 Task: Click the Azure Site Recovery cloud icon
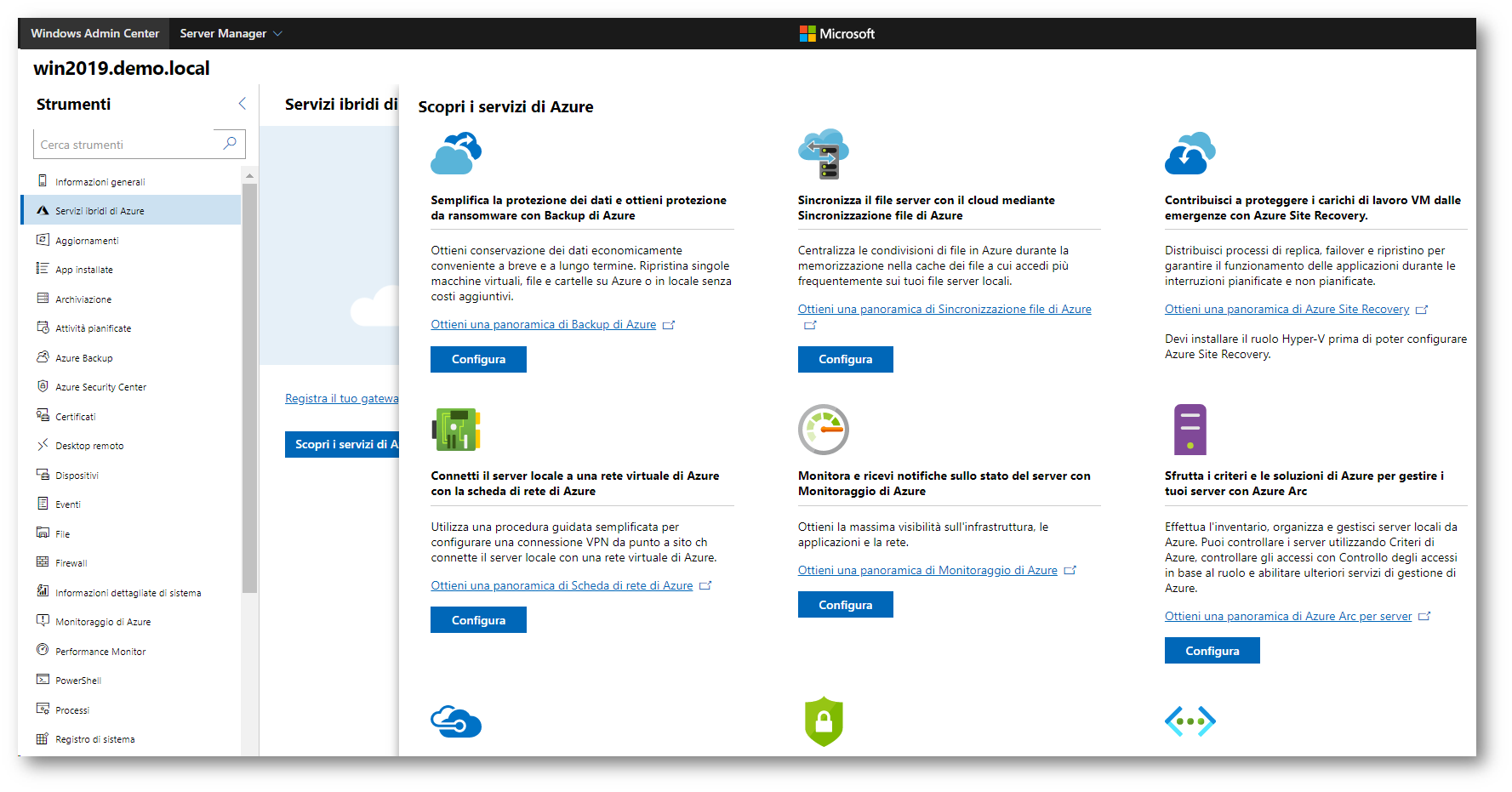point(1190,153)
